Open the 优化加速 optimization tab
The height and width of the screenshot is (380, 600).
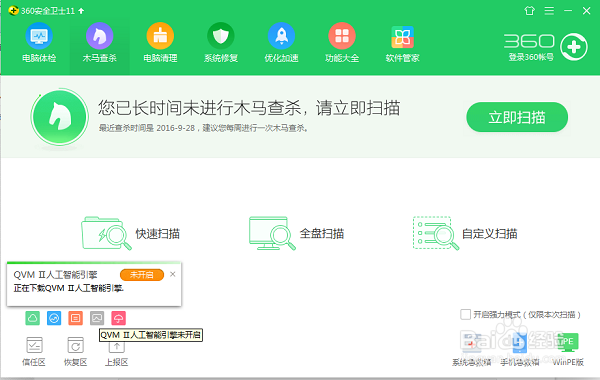click(281, 43)
